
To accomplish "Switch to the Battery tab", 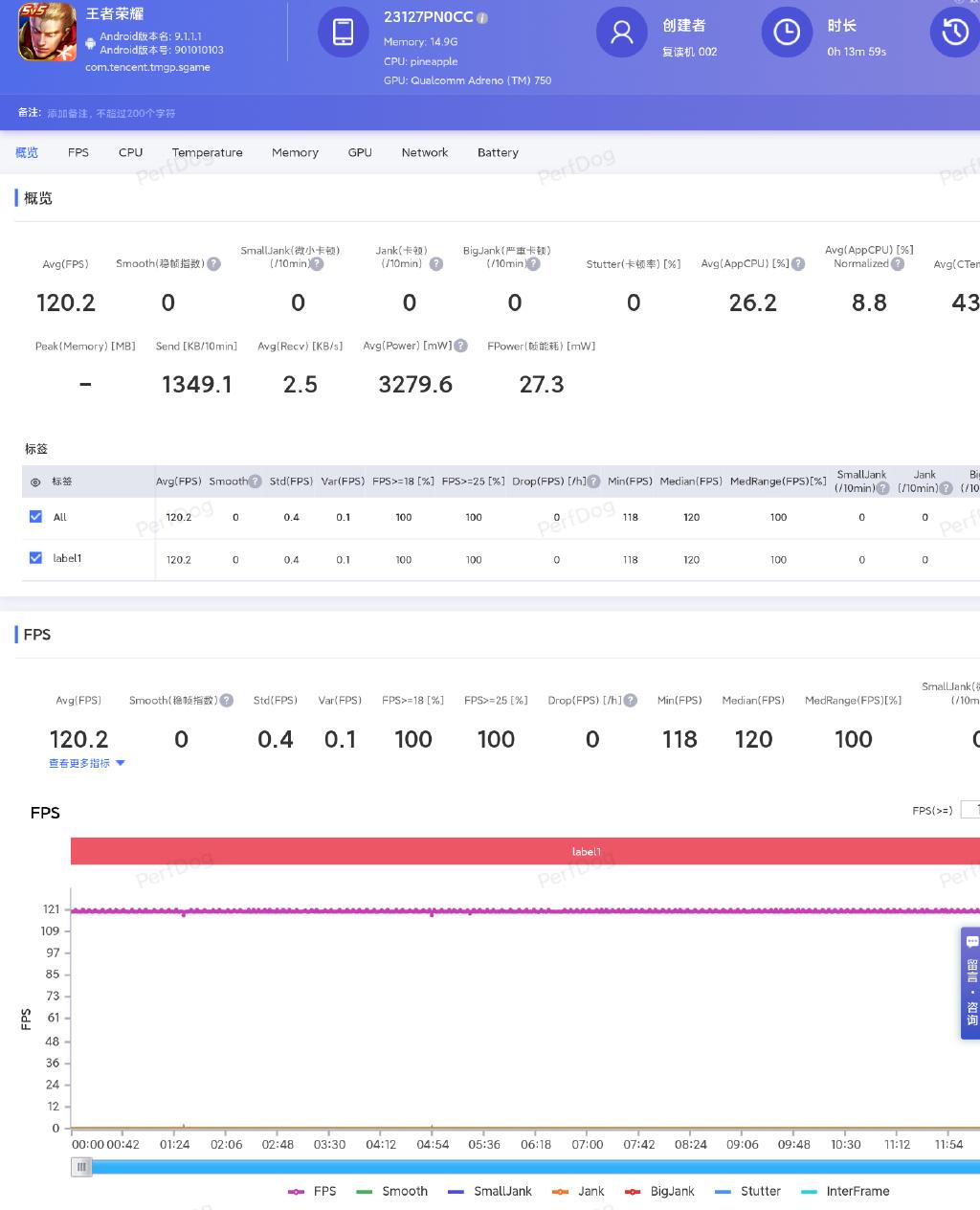I will [x=498, y=152].
